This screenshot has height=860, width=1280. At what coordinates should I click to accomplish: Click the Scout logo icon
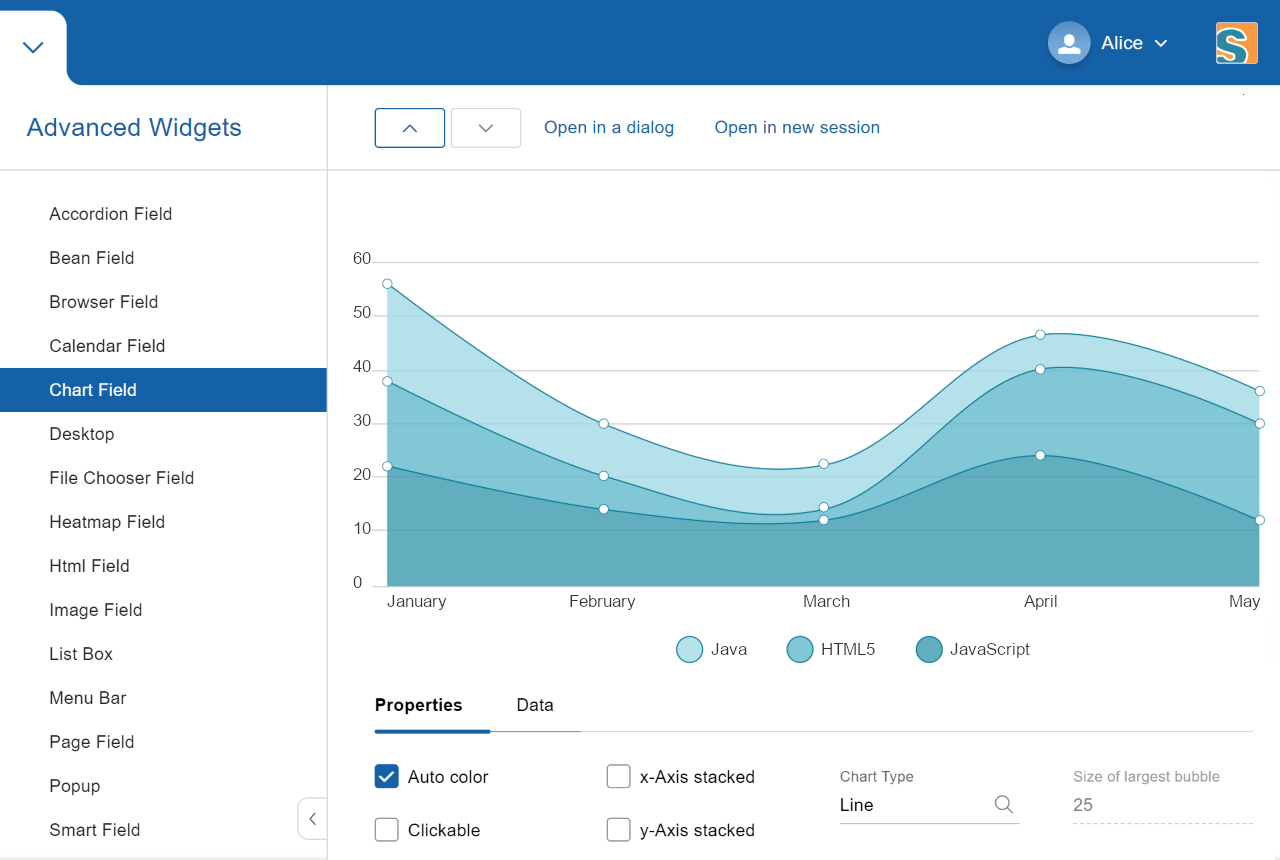click(x=1236, y=43)
